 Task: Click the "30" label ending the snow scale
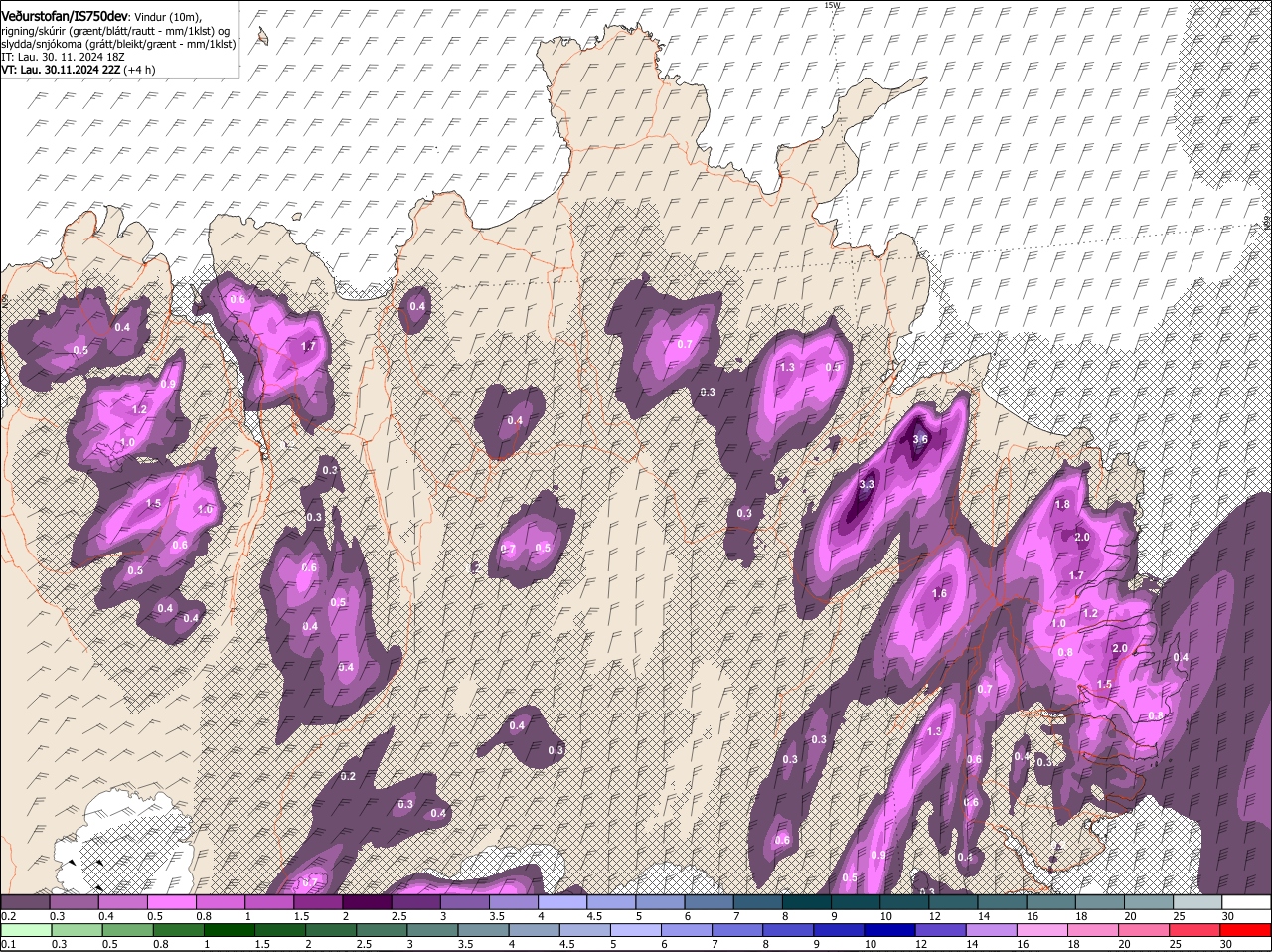[1228, 916]
